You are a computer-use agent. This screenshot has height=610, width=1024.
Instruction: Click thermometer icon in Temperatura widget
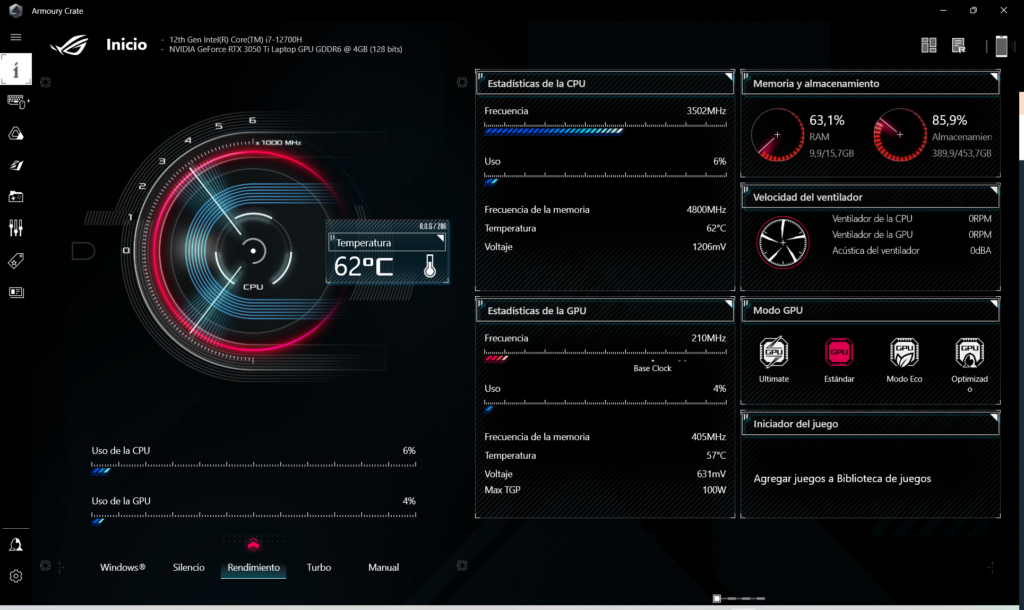click(x=430, y=265)
